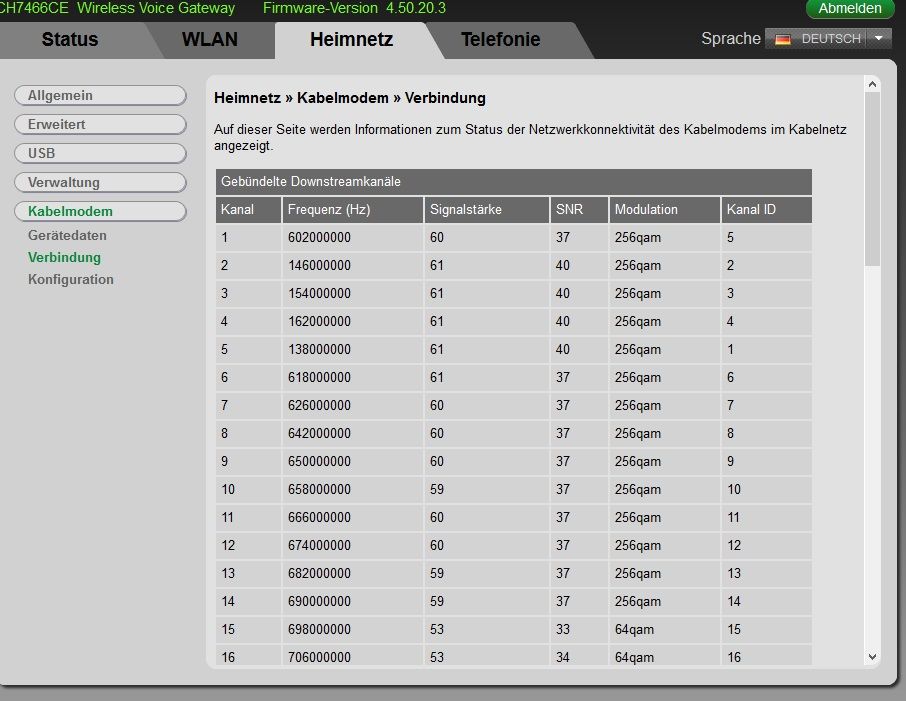Click the Firmware-Version 4.50.20.3 text
Screen dimensions: 906x701
coord(354,8)
